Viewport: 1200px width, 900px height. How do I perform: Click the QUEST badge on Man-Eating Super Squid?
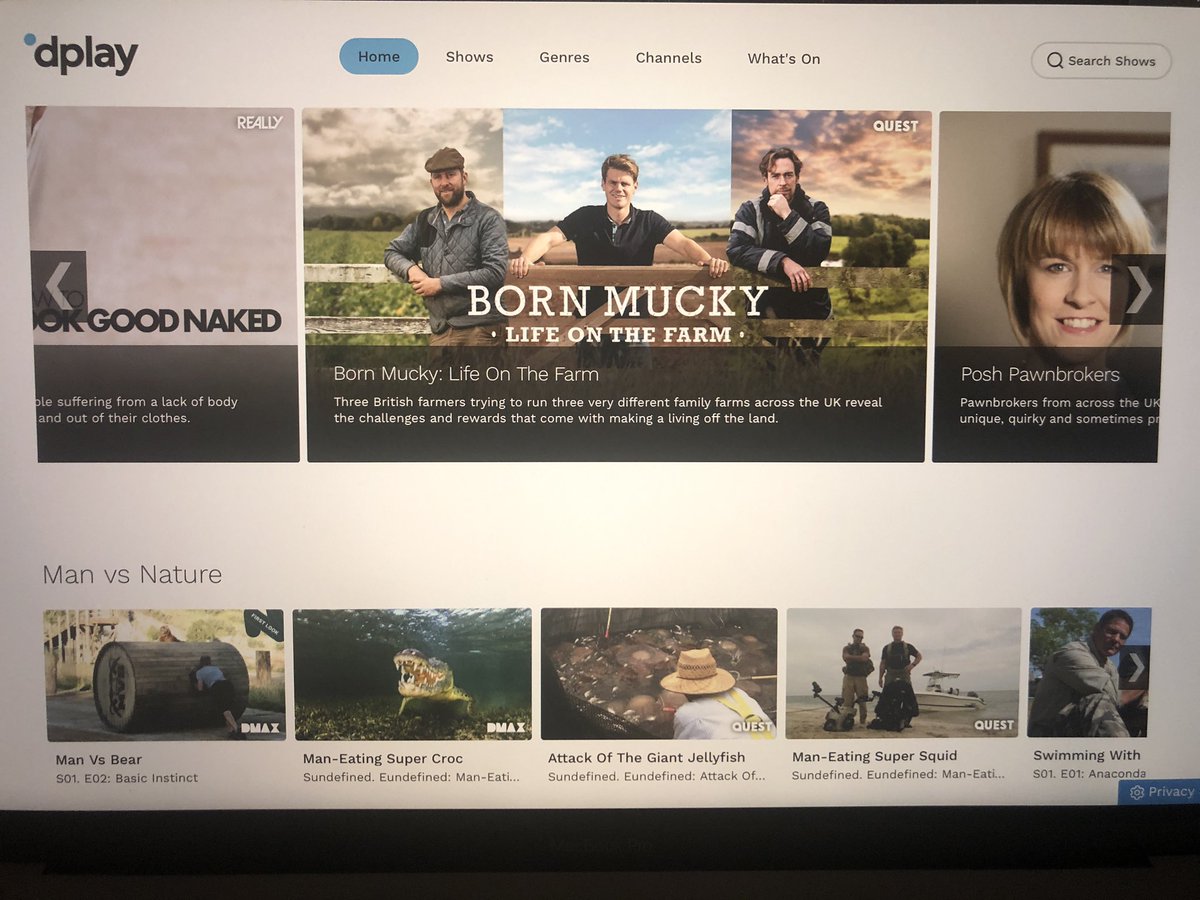tap(995, 723)
